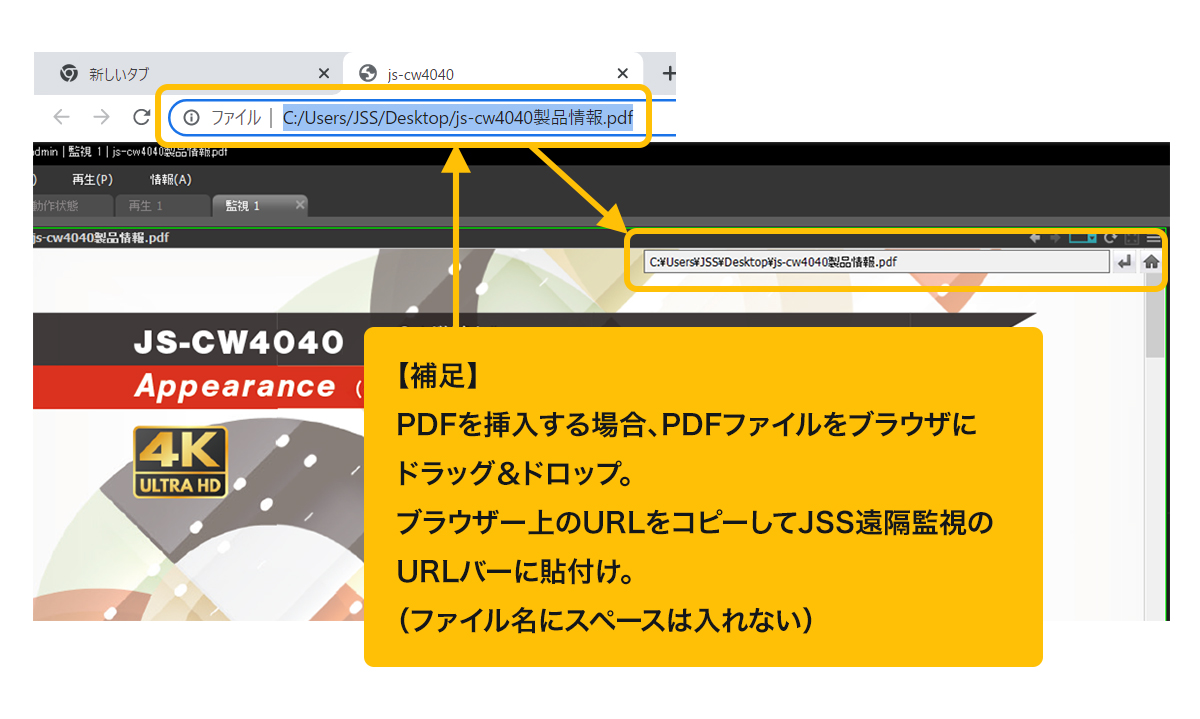The width and height of the screenshot is (1200, 719).
Task: Click the 4K ULTRA HD badge
Action: [x=180, y=463]
